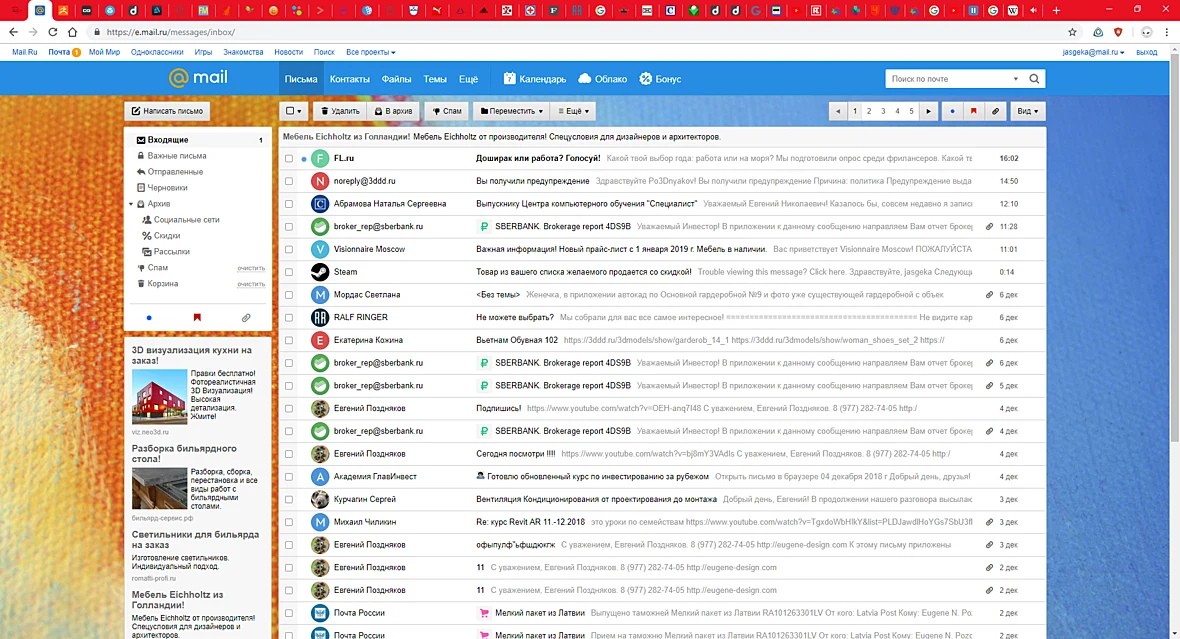Click the browser bookmark star icon
Image resolution: width=1180 pixels, height=639 pixels.
pyautogui.click(x=1072, y=32)
